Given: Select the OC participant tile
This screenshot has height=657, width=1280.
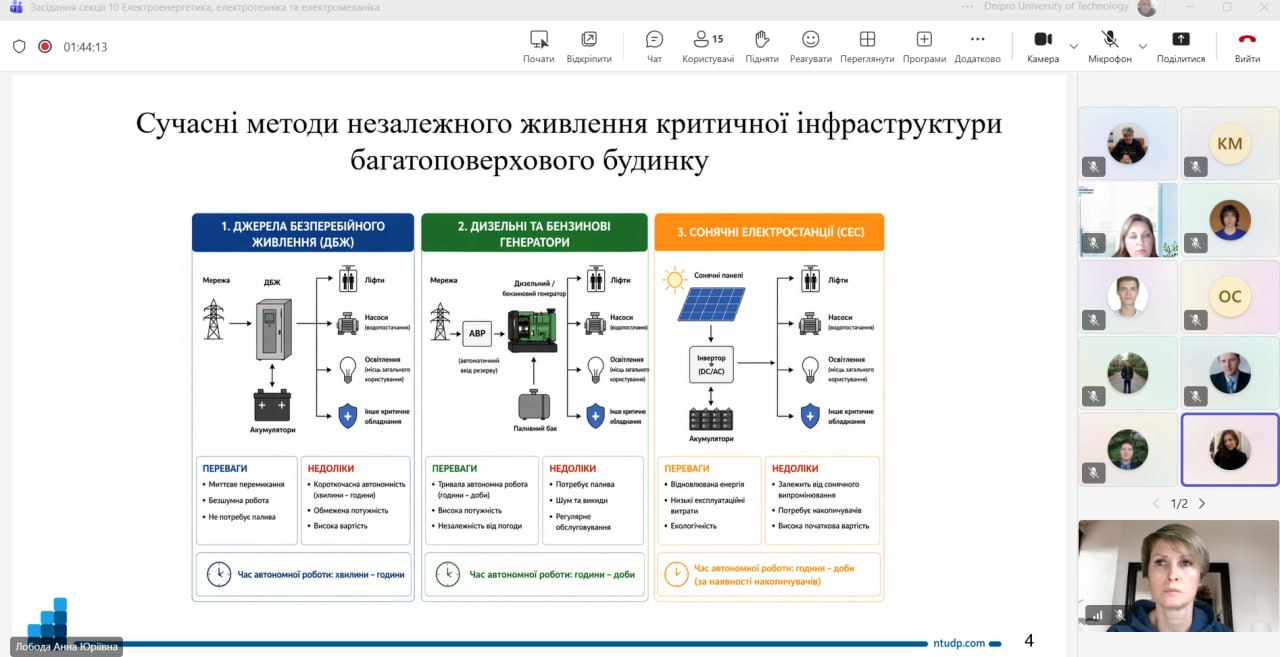Looking at the screenshot, I should coord(1229,297).
